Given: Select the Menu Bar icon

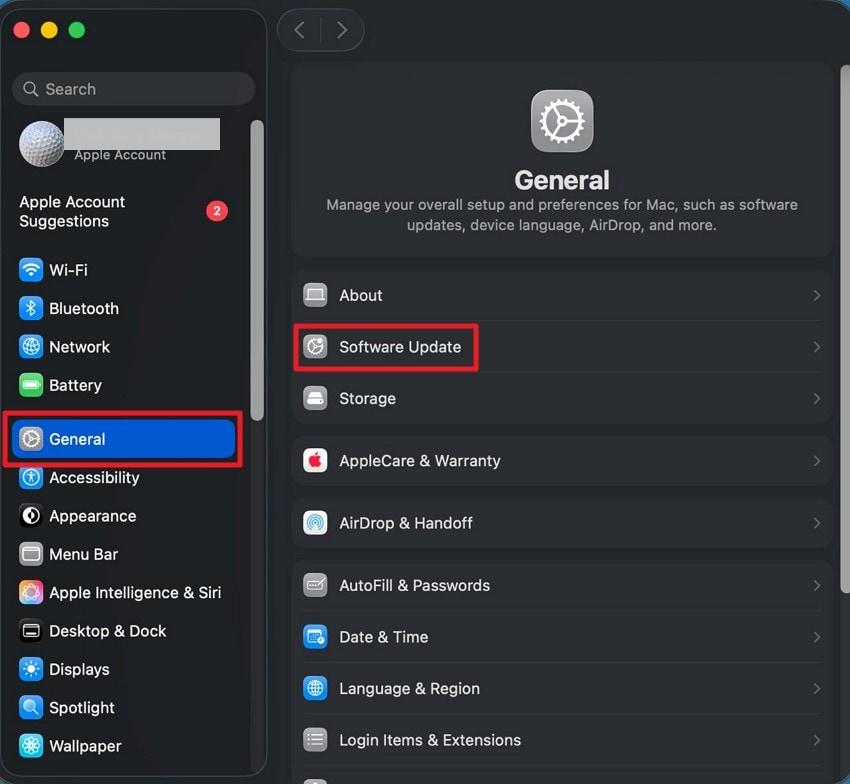Looking at the screenshot, I should click(x=28, y=554).
